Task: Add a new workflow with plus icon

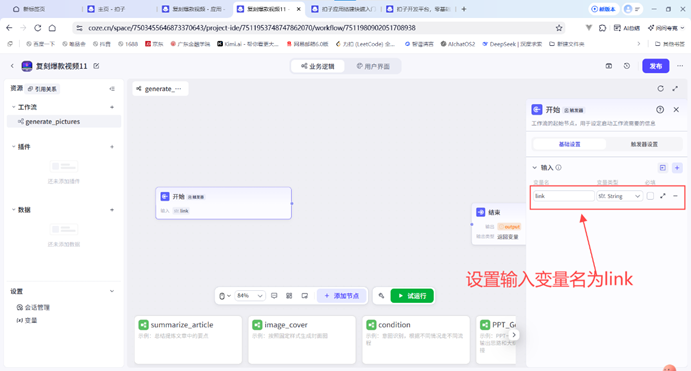Action: 112,107
